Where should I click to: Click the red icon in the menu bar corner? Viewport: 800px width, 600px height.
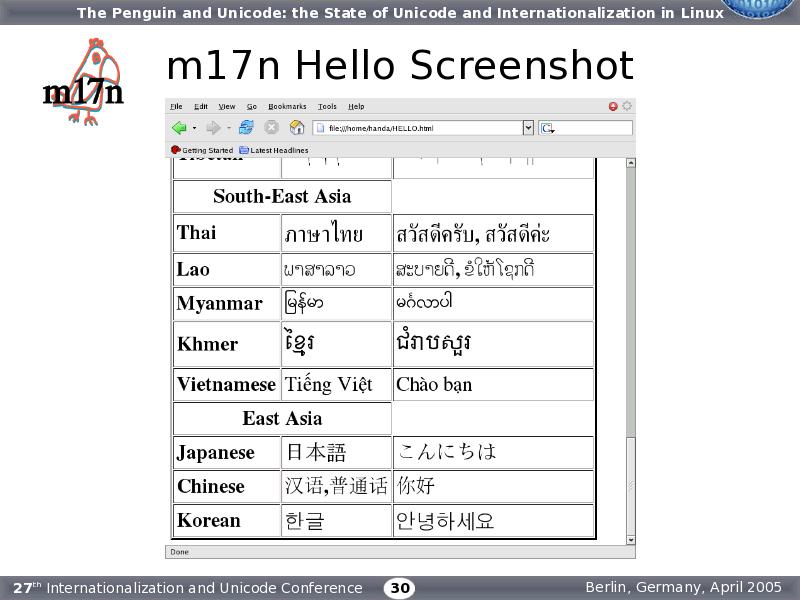coord(613,106)
